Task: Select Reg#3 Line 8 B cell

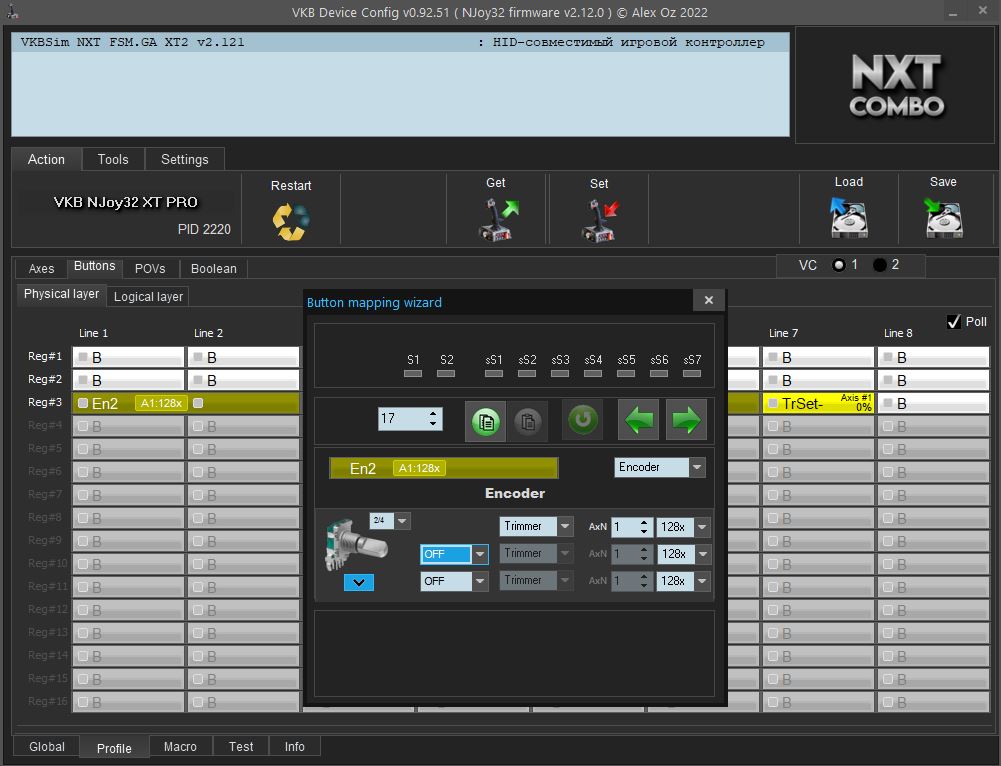Action: (933, 403)
